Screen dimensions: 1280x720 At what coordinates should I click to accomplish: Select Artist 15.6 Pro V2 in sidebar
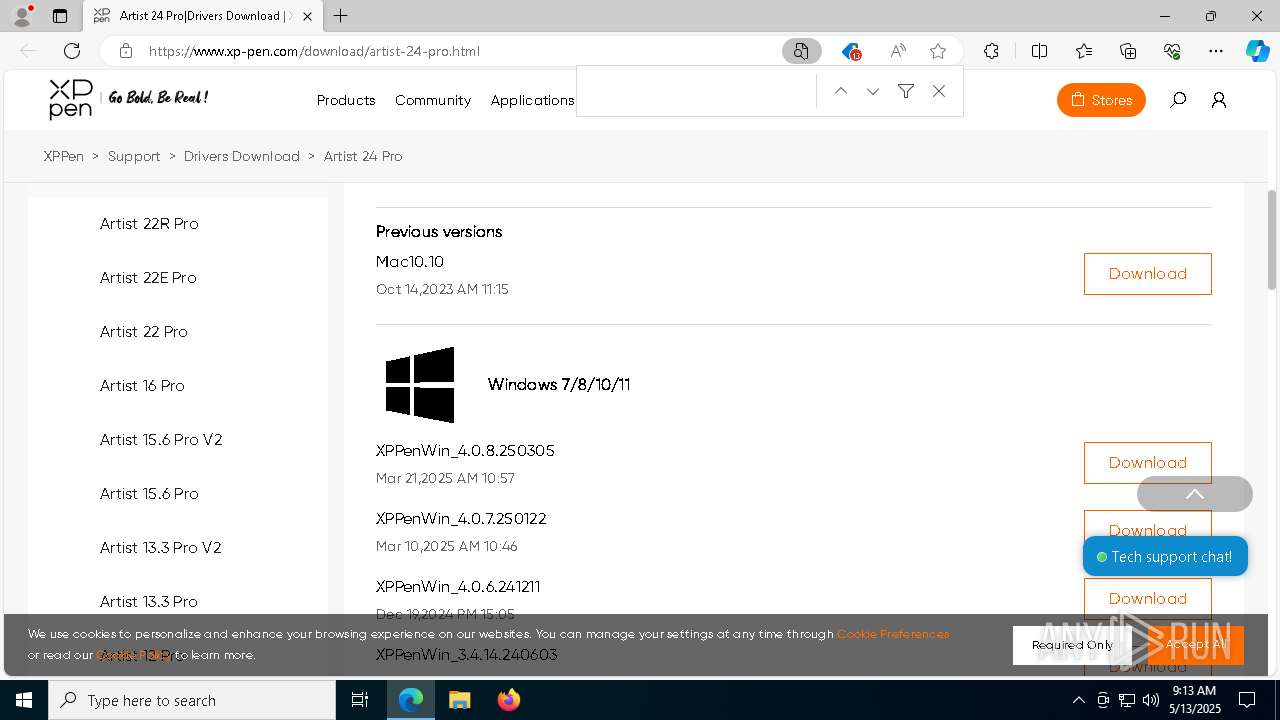pyautogui.click(x=161, y=440)
